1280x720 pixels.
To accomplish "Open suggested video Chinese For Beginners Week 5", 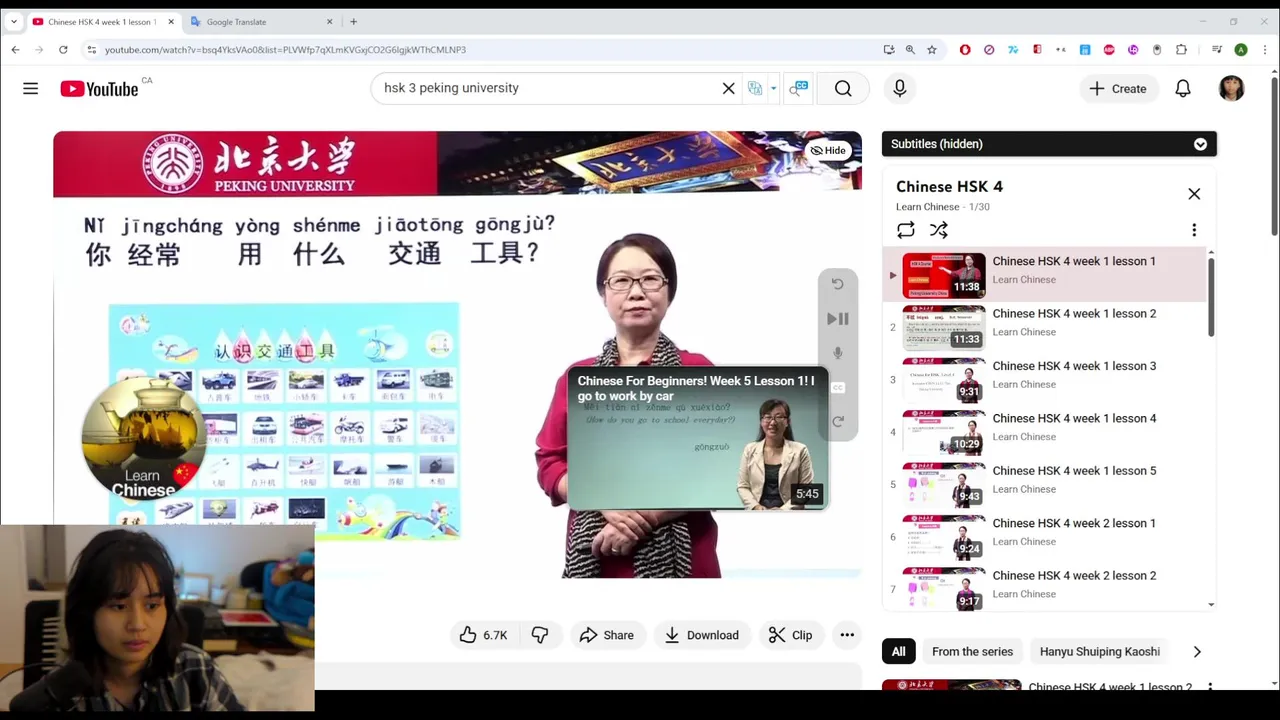I will click(698, 439).
